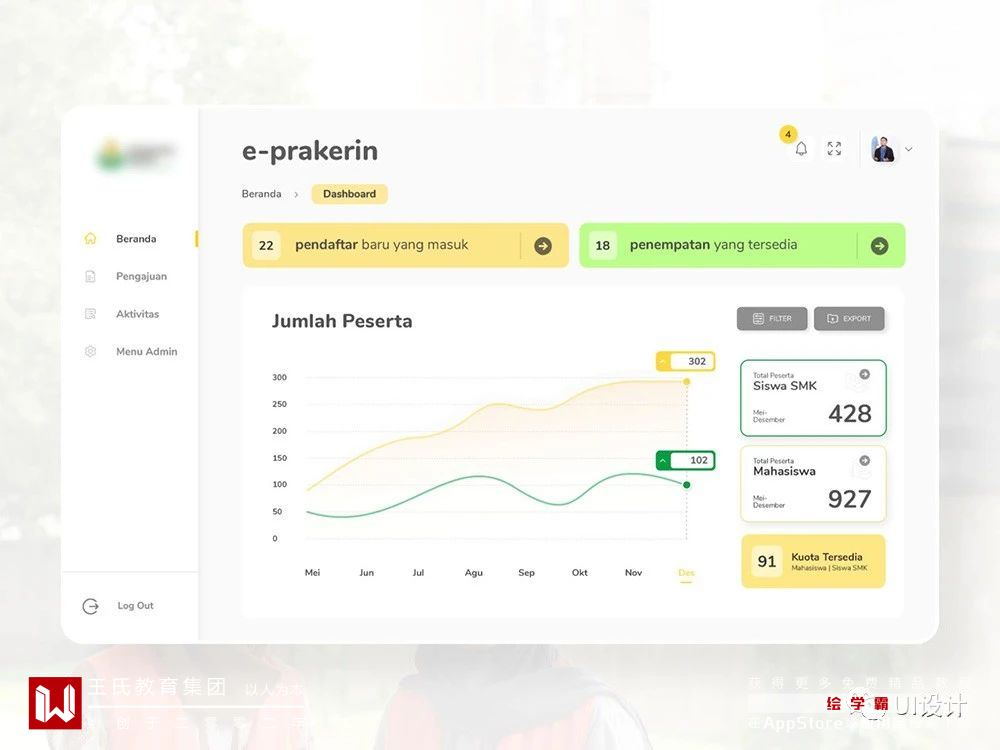This screenshot has width=1000, height=750.
Task: Click the arrow icon on Mahasiswa card
Action: (865, 460)
